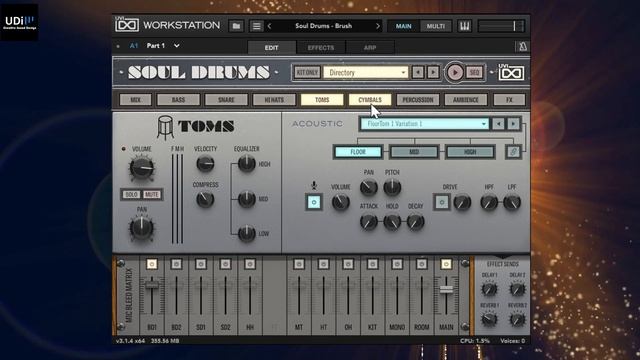The image size is (640, 360).
Task: Select next tom variation arrow
Action: coord(513,124)
